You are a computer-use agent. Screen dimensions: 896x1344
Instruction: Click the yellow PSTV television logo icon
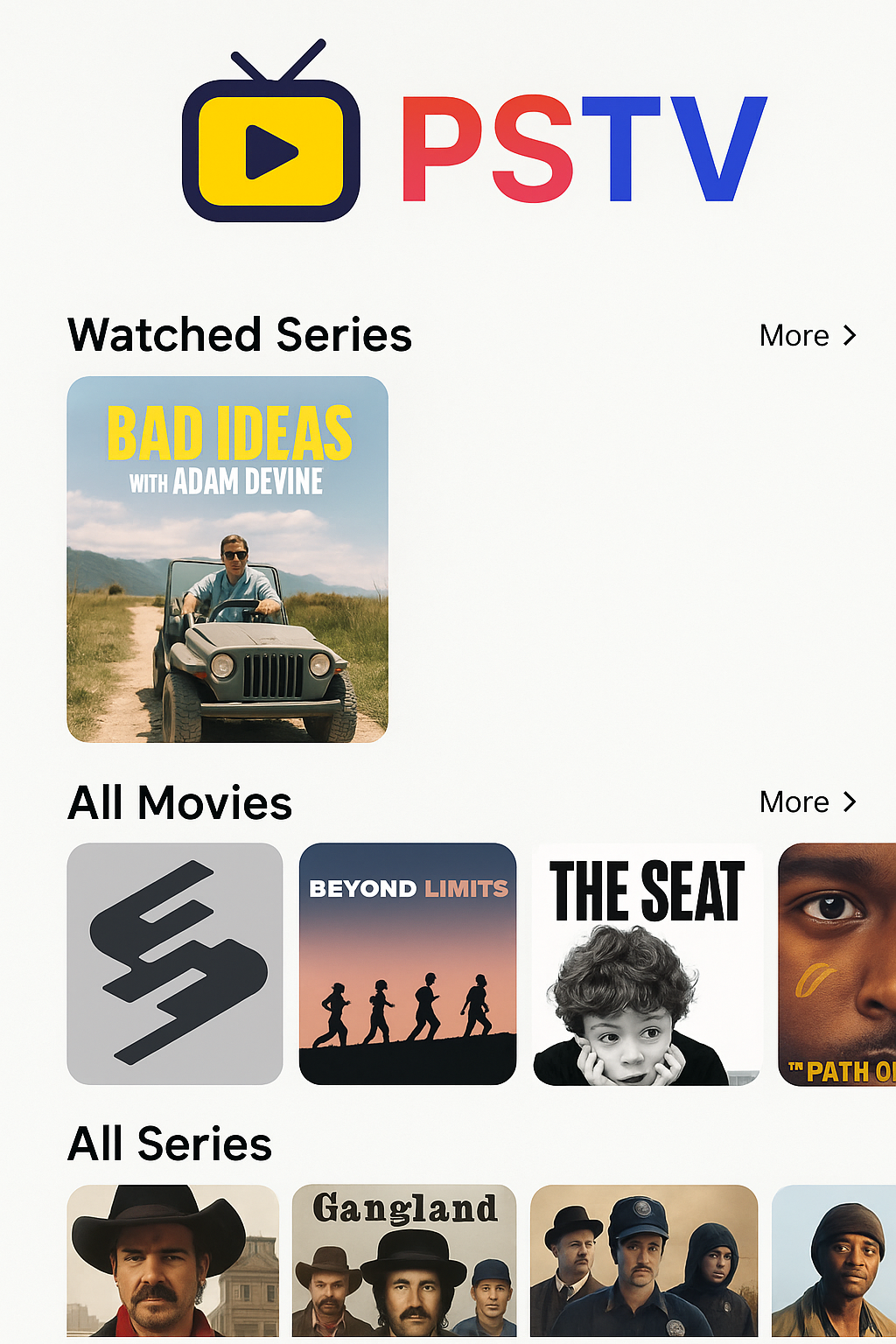coord(271,131)
